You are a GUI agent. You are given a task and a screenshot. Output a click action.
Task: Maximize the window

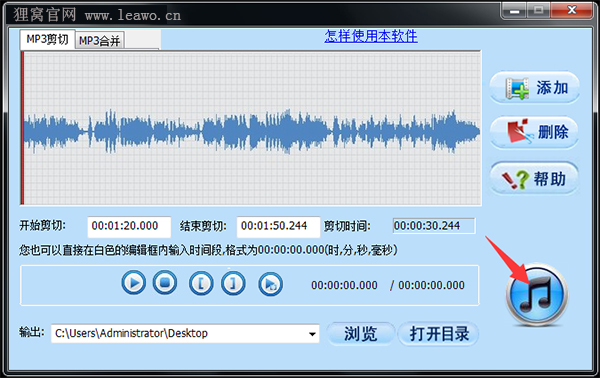[538, 10]
